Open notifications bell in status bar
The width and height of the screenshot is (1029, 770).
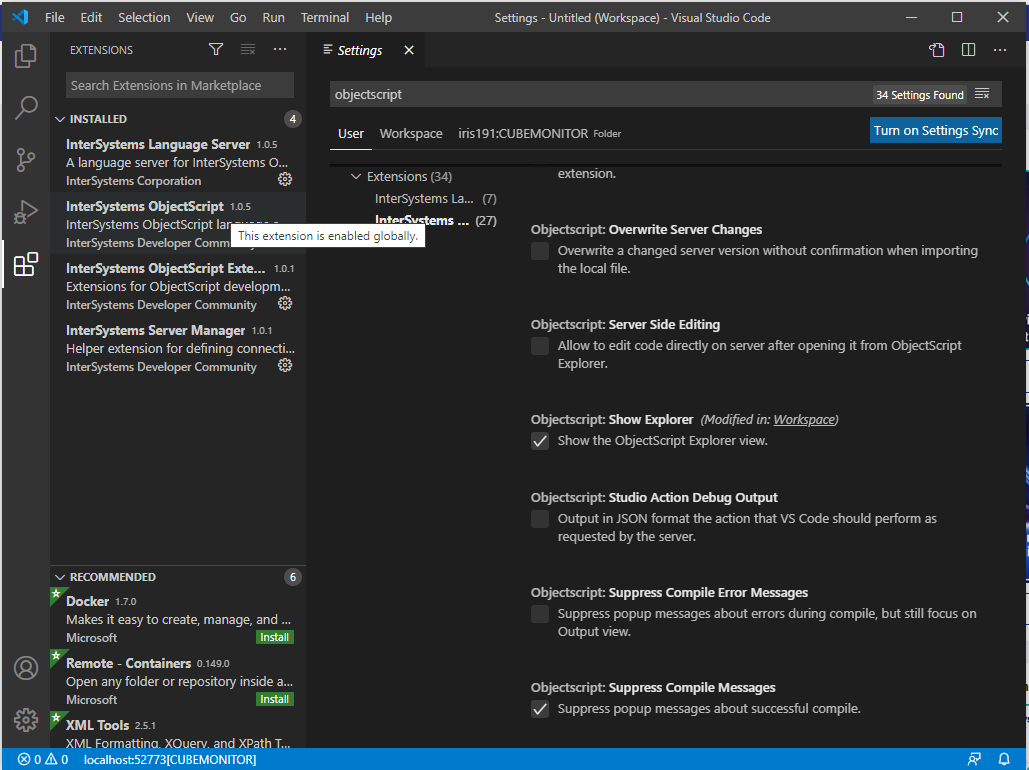tap(1004, 759)
